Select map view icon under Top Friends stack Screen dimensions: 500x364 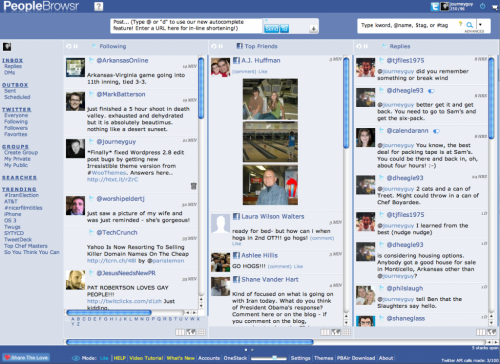[336, 332]
